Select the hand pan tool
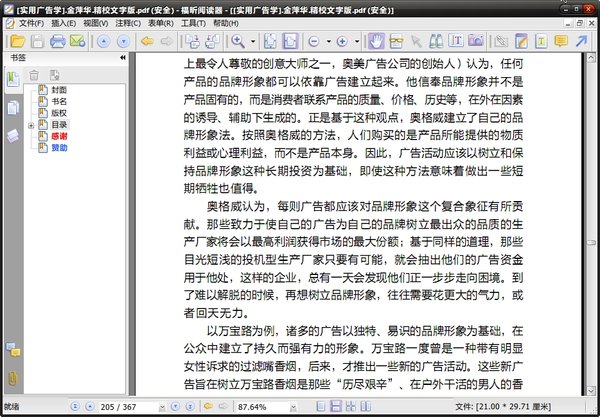 [x=377, y=41]
